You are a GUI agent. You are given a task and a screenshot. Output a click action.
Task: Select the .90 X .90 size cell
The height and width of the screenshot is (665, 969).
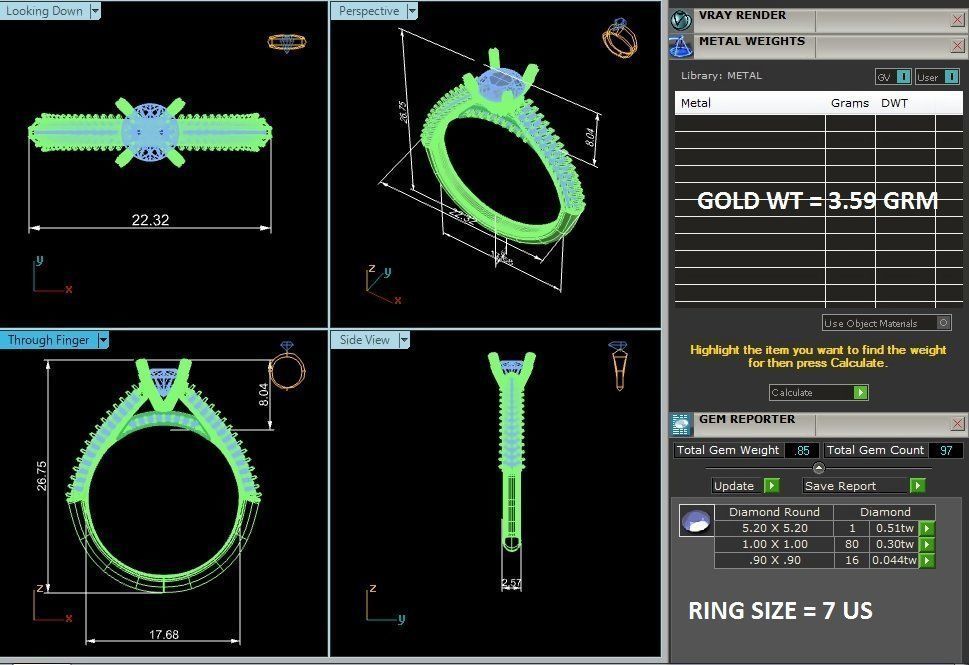[774, 561]
